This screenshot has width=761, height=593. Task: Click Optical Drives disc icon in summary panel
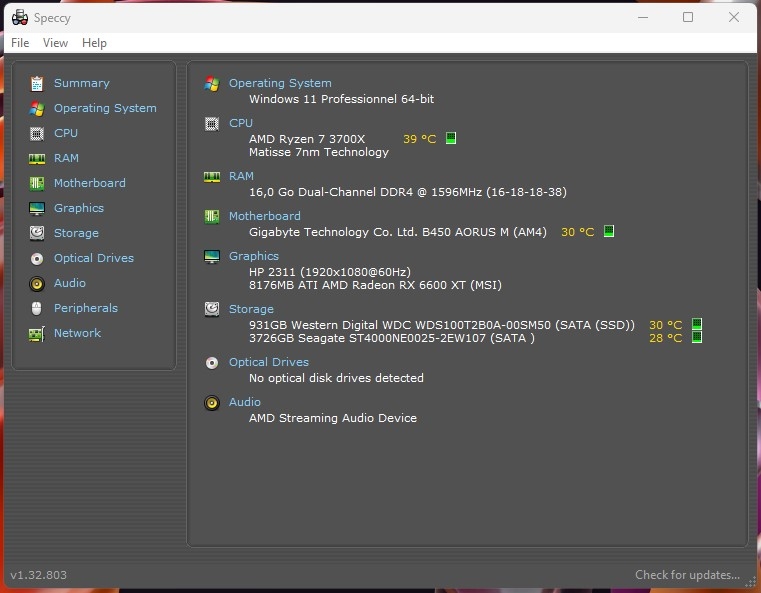pyautogui.click(x=212, y=363)
